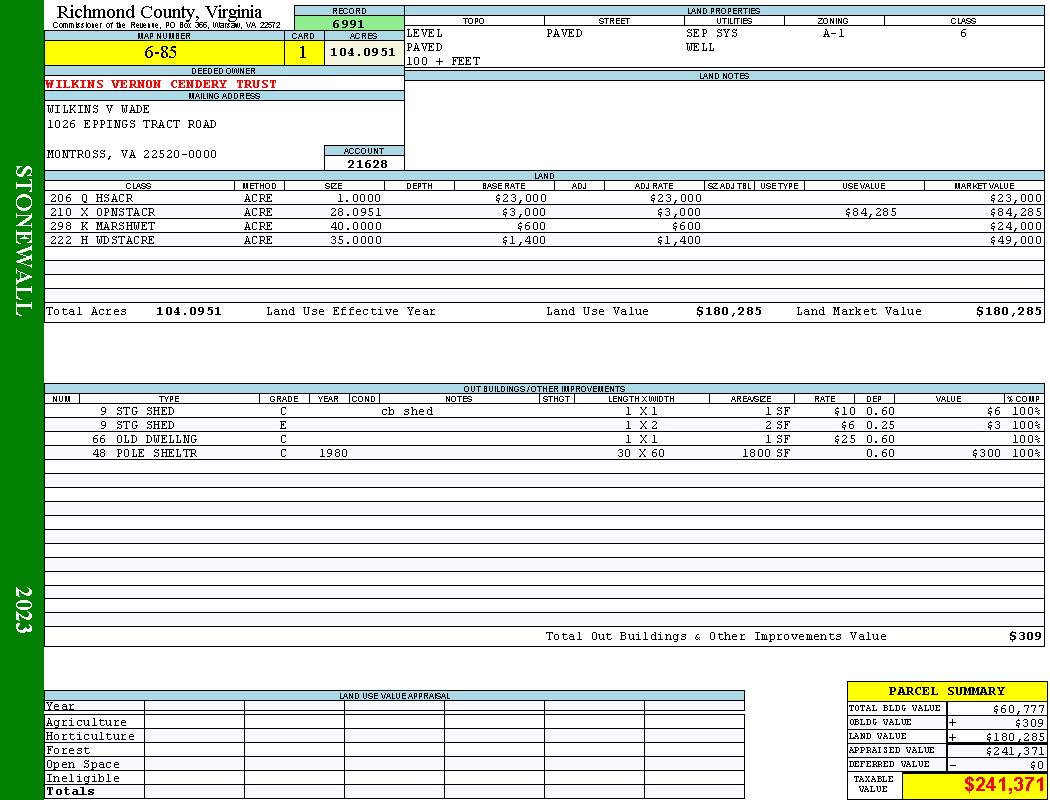Select utilities entry SEP SYS
1050x800 pixels.
pos(712,33)
